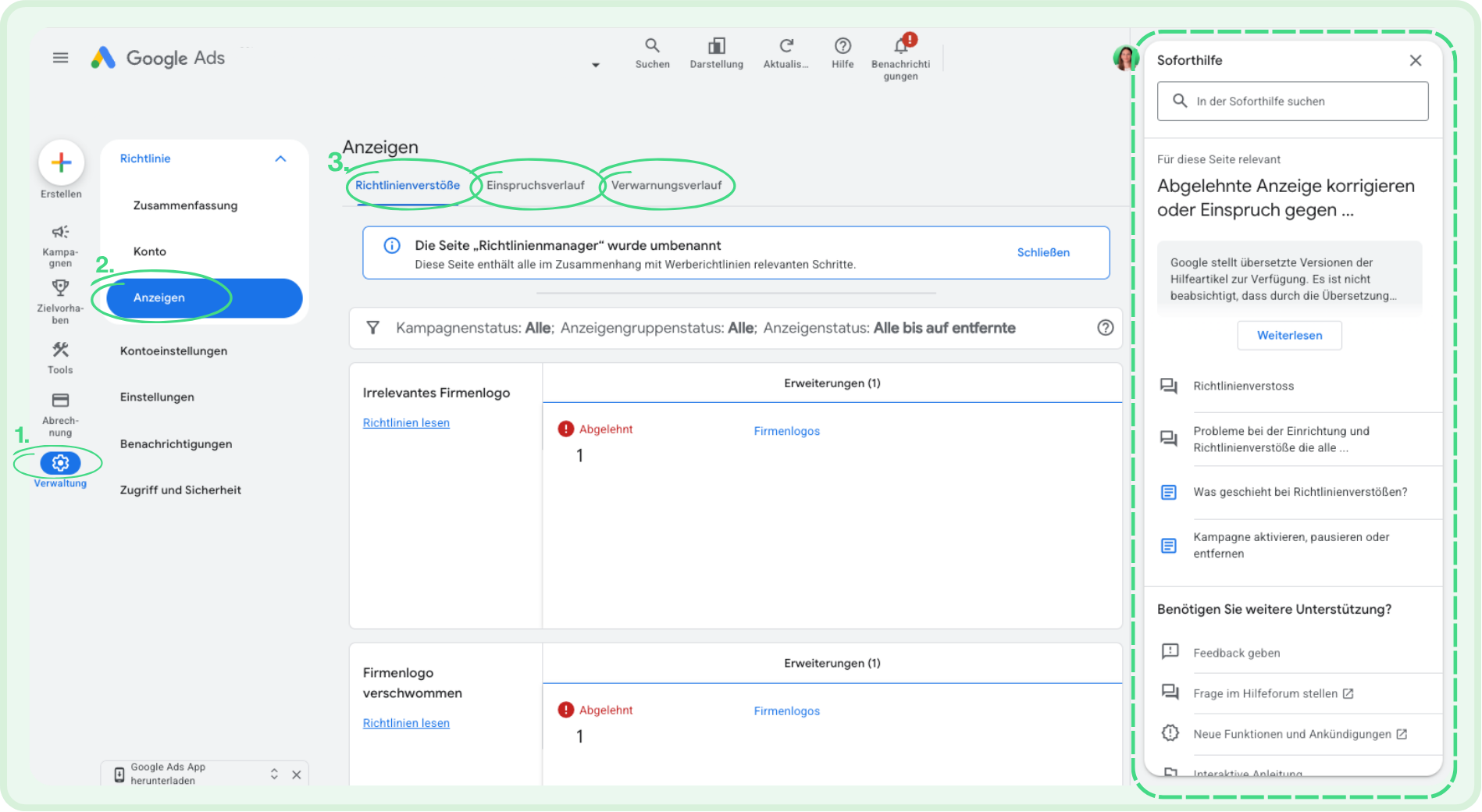Switch to the Verwarnungsverlauf tab
The image size is (1482, 812).
(667, 185)
